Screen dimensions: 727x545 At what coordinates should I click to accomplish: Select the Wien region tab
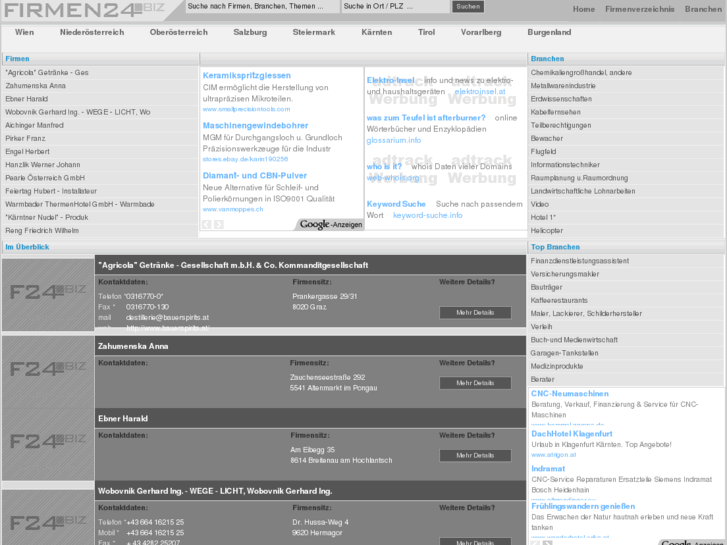point(24,32)
